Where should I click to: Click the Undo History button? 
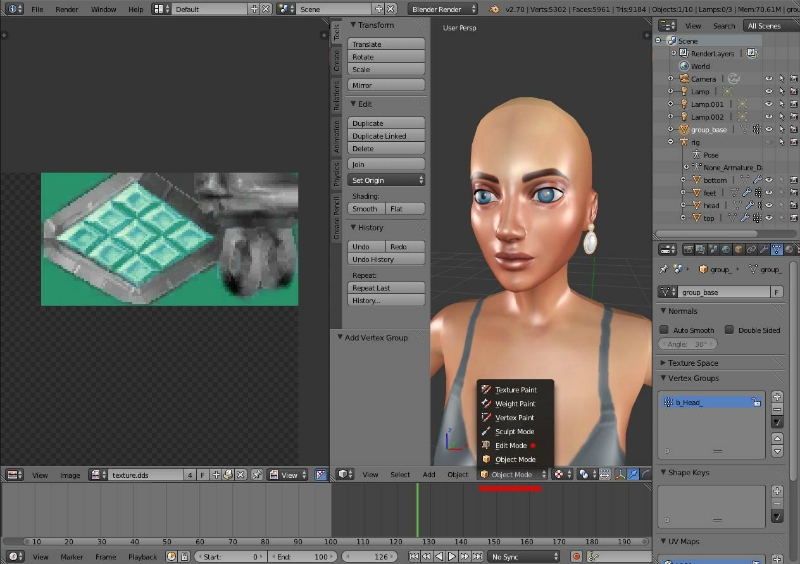coord(387,259)
